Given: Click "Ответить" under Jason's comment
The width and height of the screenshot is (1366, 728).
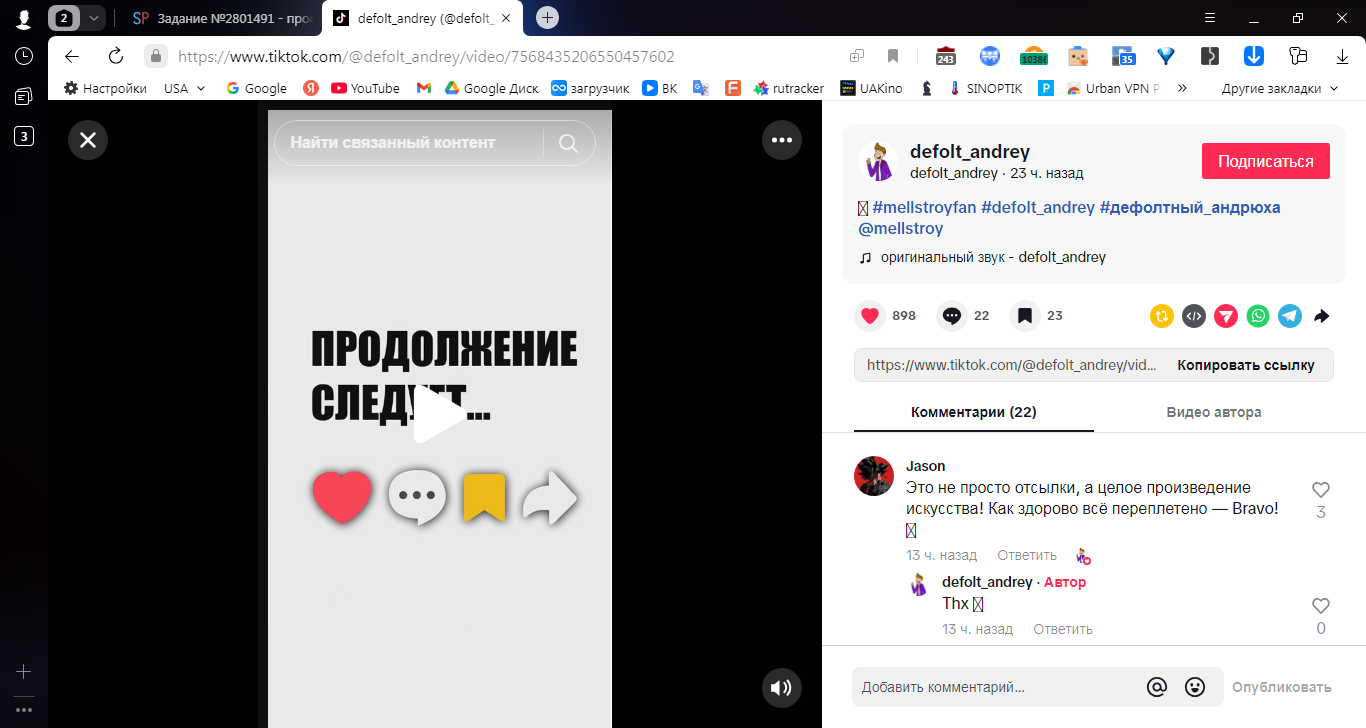Looking at the screenshot, I should coord(1027,555).
